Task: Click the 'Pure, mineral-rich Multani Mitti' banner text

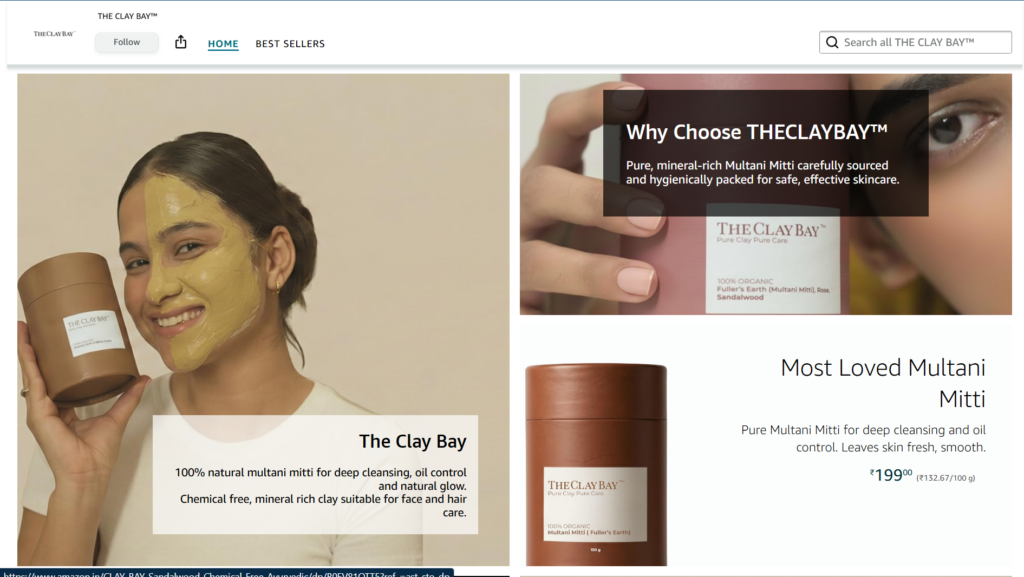Action: [x=763, y=172]
